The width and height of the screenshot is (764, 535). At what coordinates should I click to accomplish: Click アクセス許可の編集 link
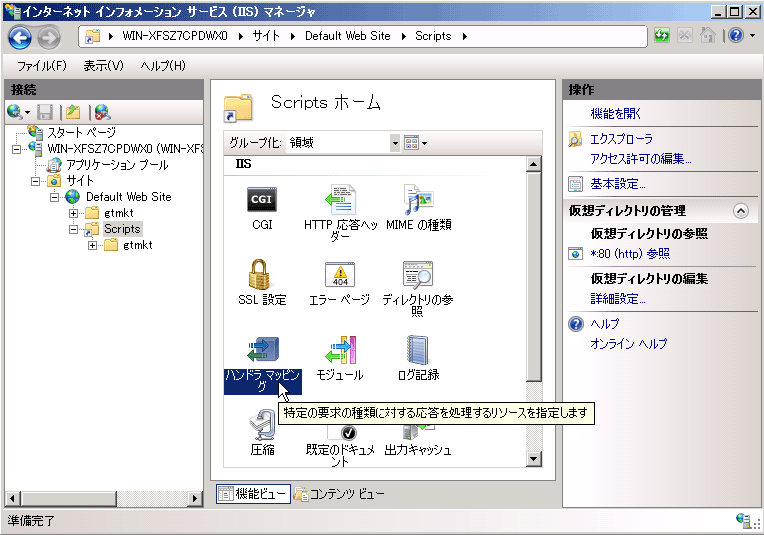(x=640, y=159)
